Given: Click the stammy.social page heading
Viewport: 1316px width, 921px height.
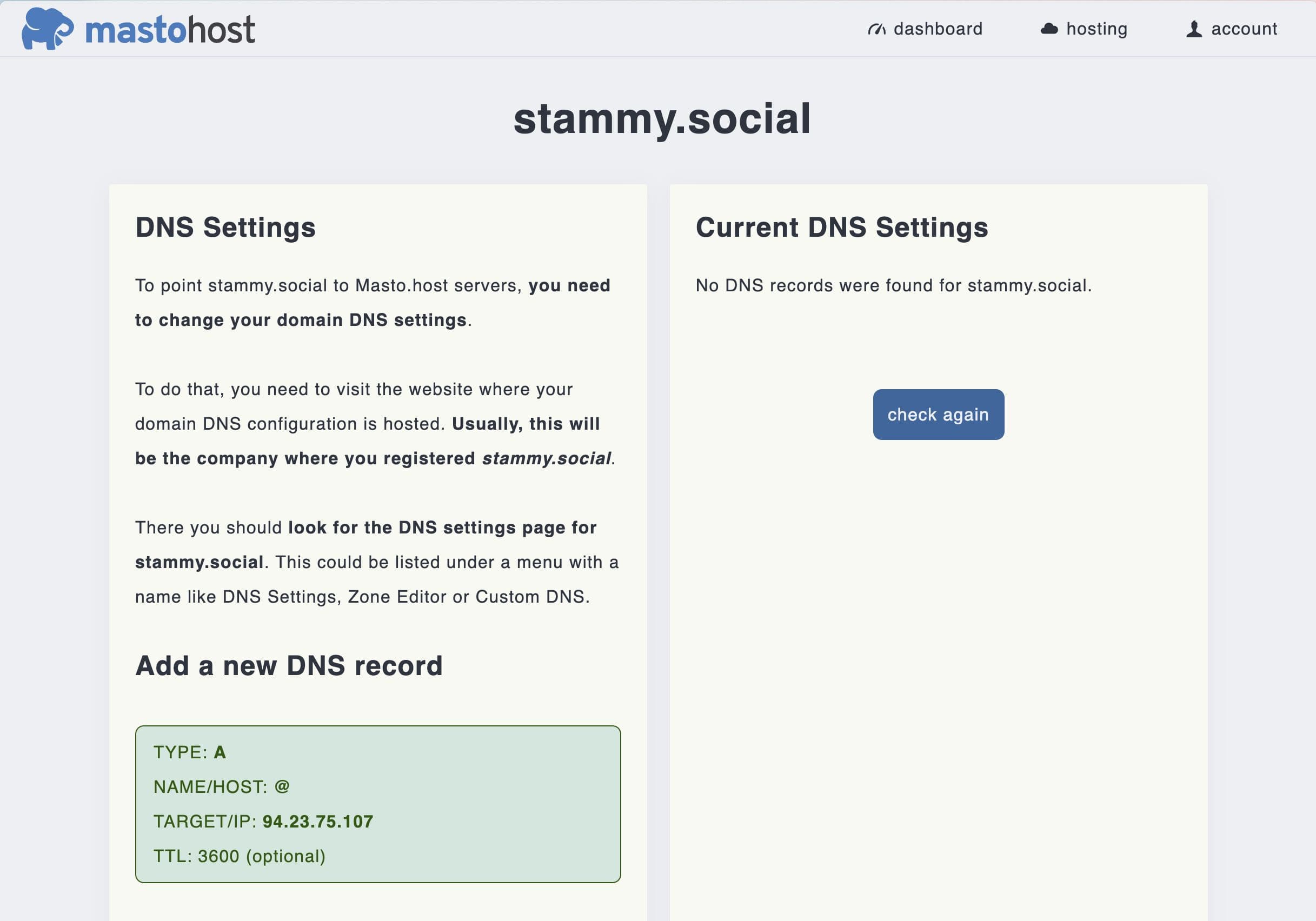Looking at the screenshot, I should click(x=662, y=119).
